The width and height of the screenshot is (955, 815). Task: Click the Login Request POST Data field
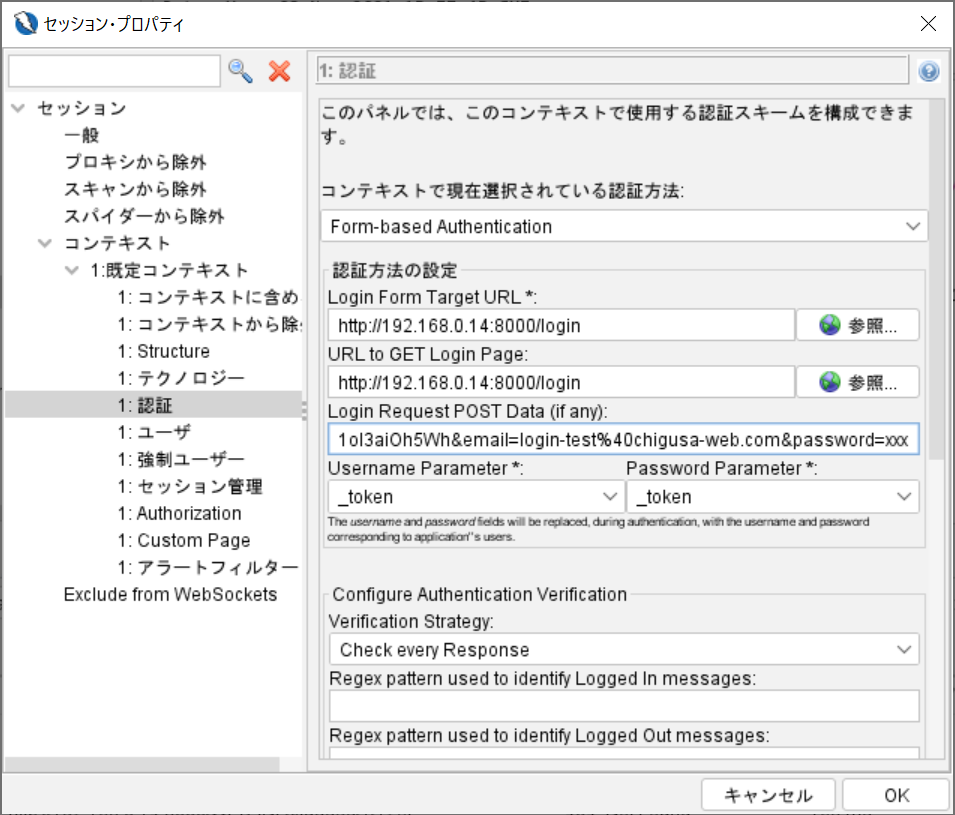tap(624, 439)
